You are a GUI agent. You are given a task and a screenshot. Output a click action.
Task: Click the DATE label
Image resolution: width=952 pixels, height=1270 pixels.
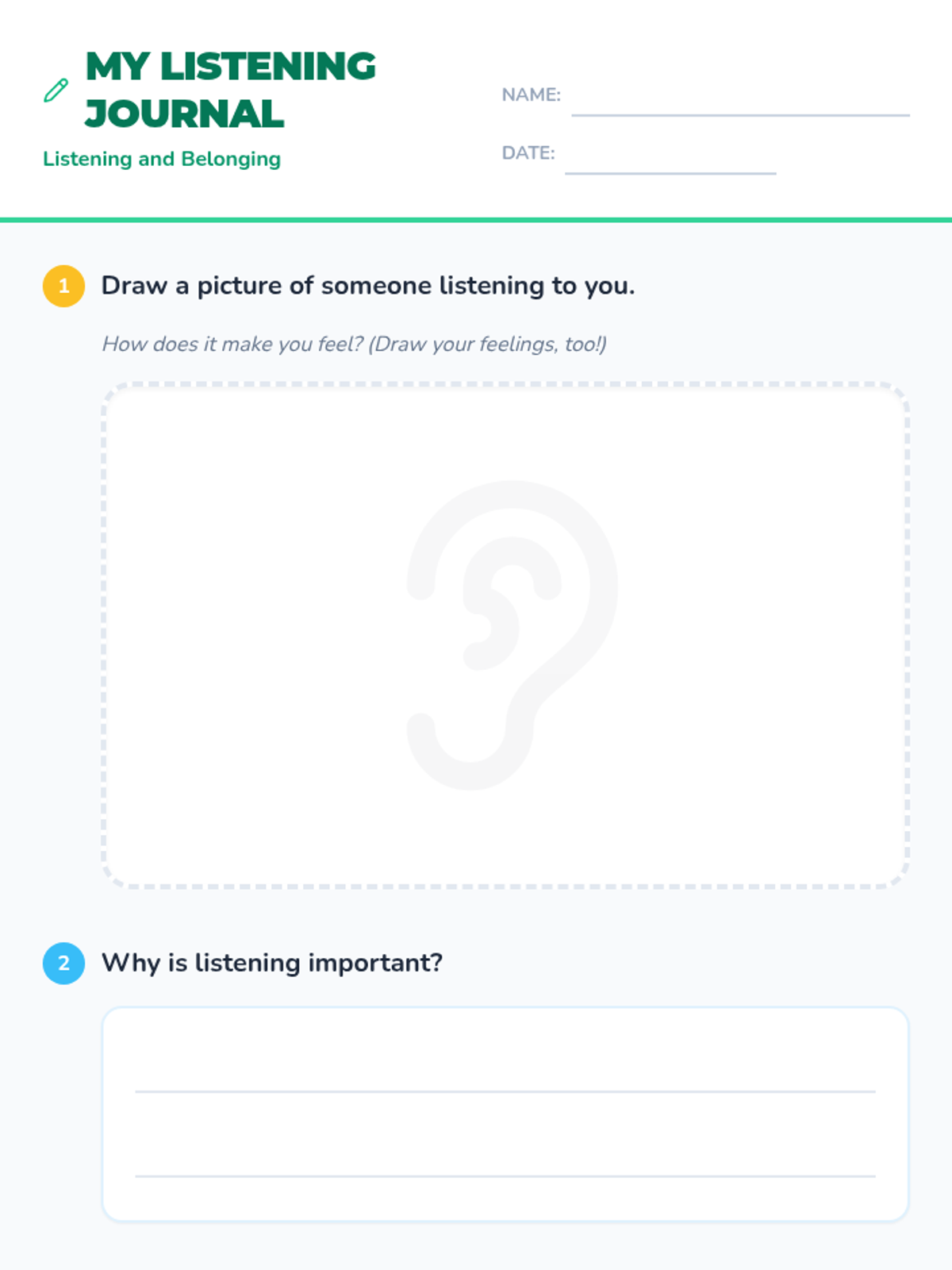[528, 152]
